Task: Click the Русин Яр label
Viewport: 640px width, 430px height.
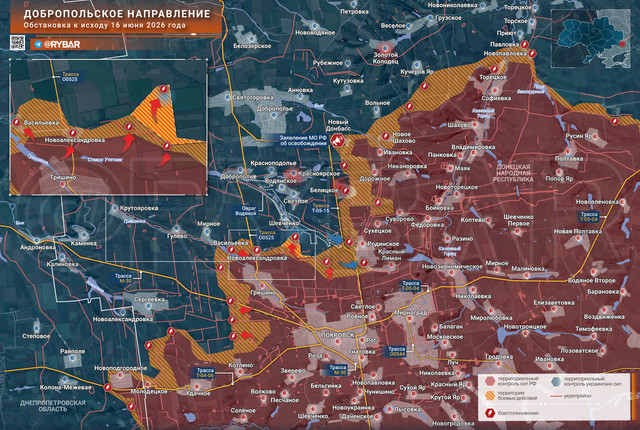Action: coord(578,136)
